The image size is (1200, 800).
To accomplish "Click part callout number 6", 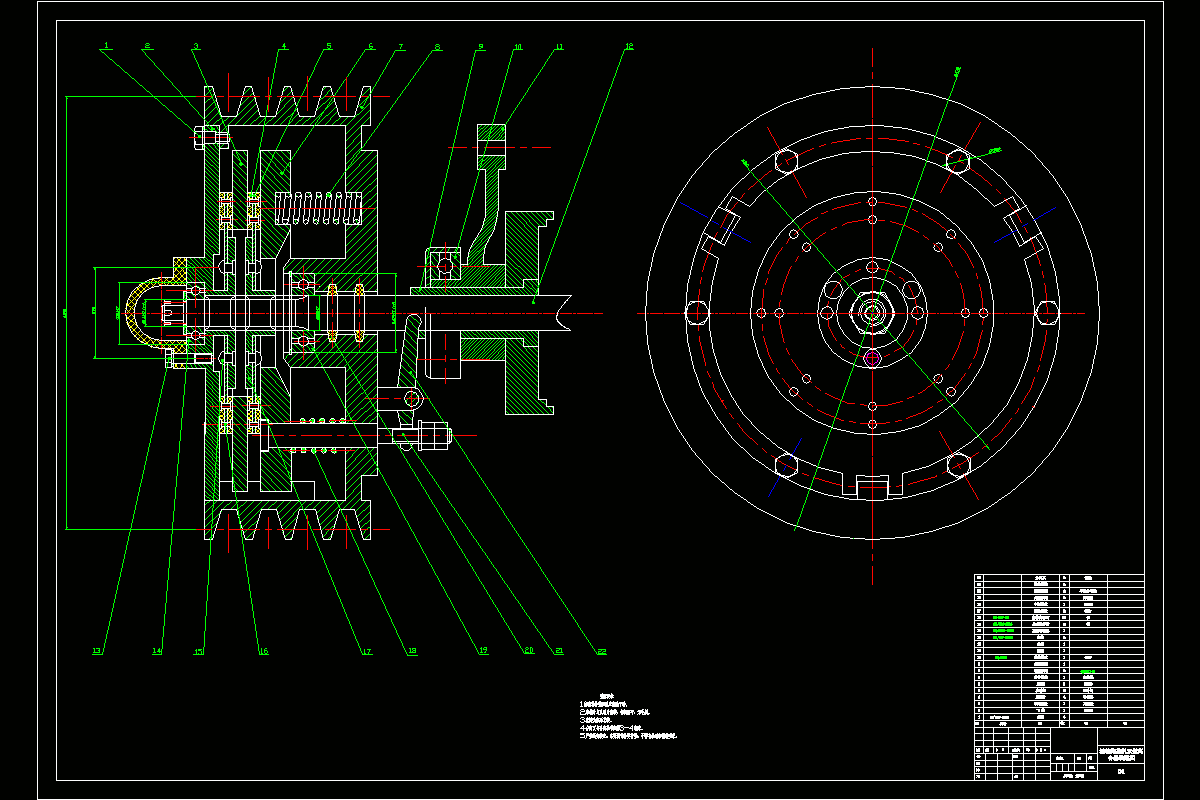I will click(370, 45).
